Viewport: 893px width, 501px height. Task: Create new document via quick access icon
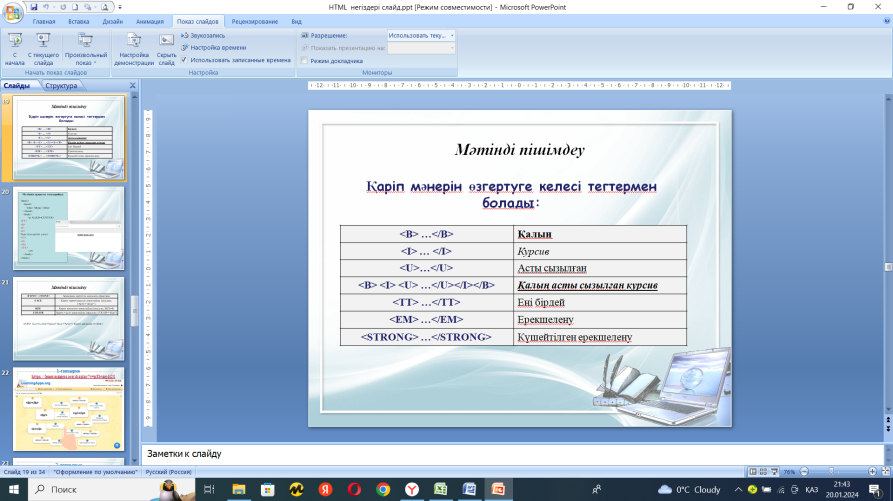[x=75, y=7]
